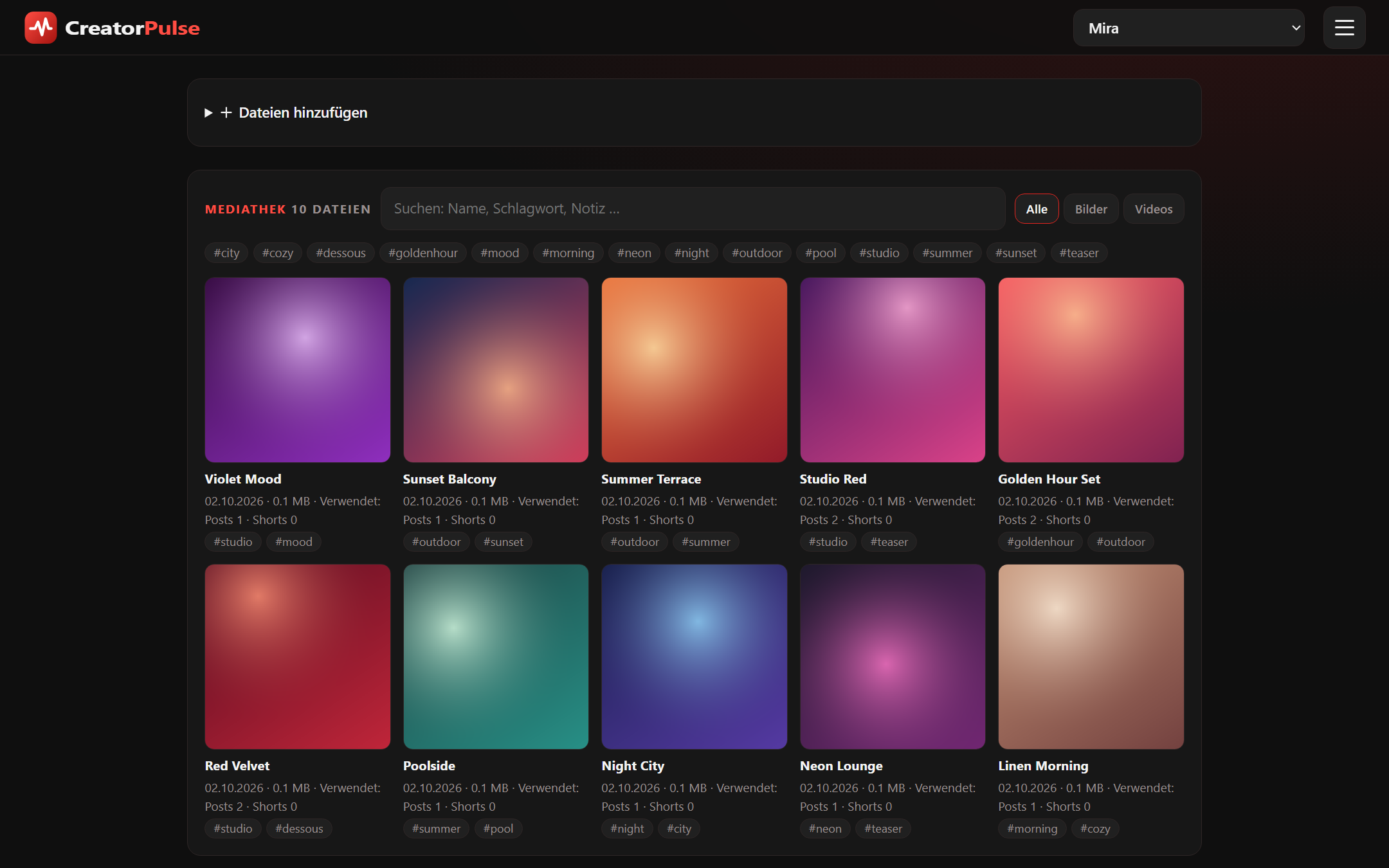Filter by #morning tag in top row
The image size is (1389, 868).
click(x=568, y=253)
